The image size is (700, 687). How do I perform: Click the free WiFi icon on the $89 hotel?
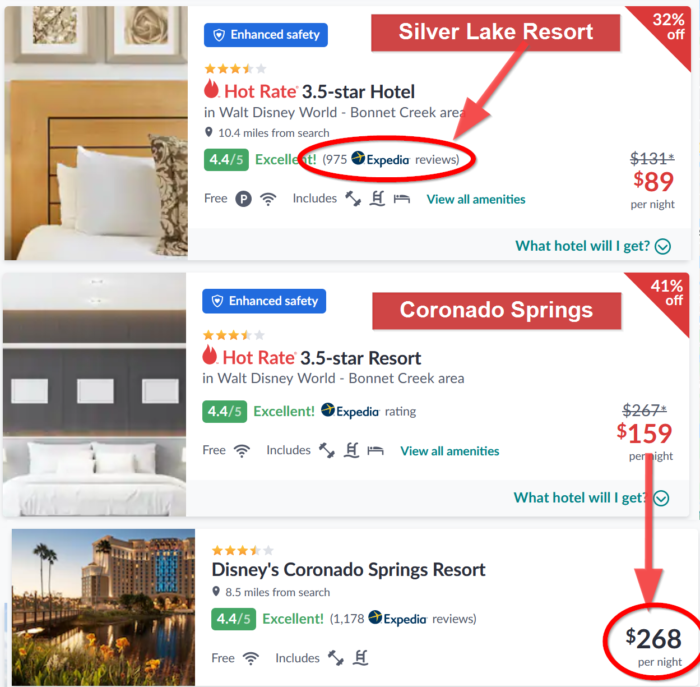point(268,199)
